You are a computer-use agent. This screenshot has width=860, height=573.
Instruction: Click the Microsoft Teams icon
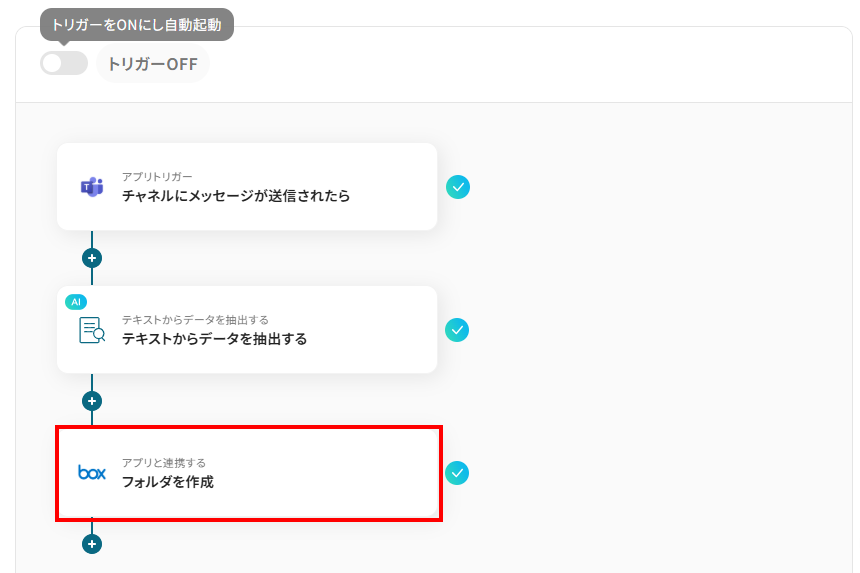(x=92, y=187)
